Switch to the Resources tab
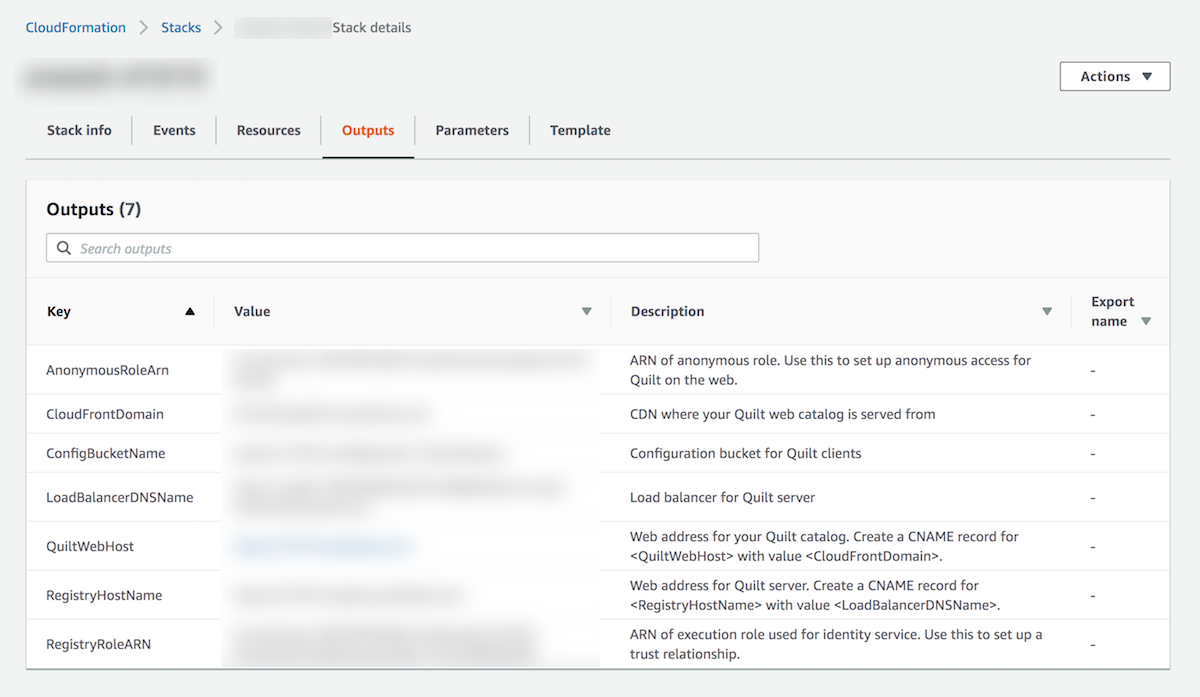 (268, 130)
